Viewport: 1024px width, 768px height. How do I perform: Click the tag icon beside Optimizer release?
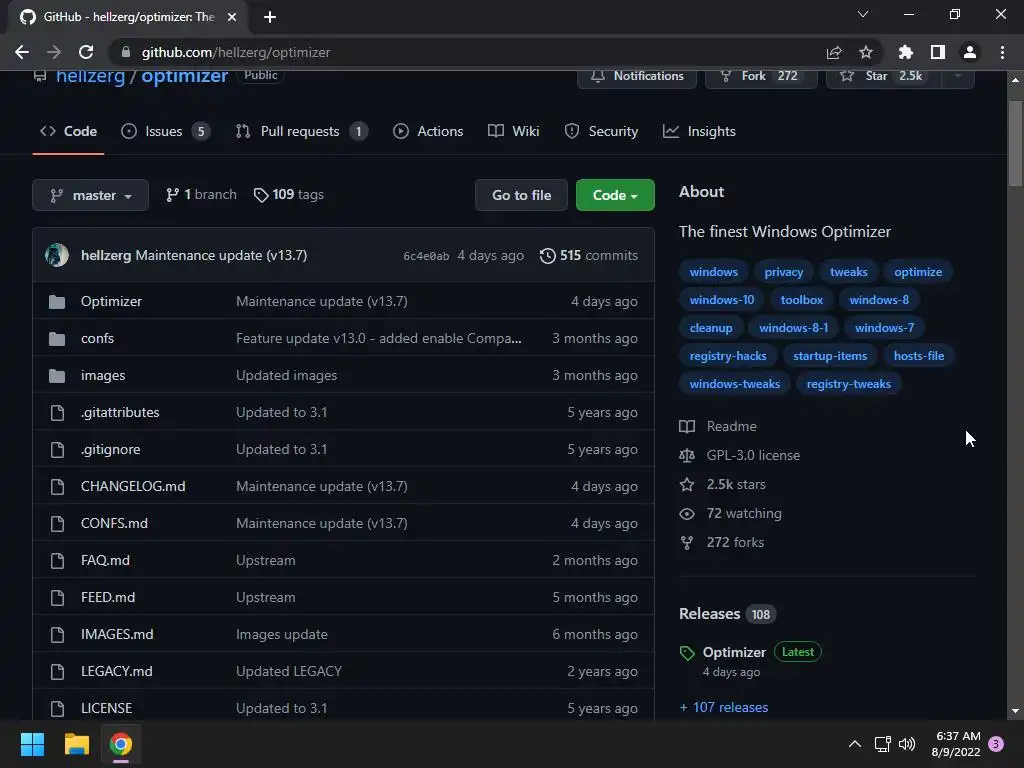click(x=687, y=653)
